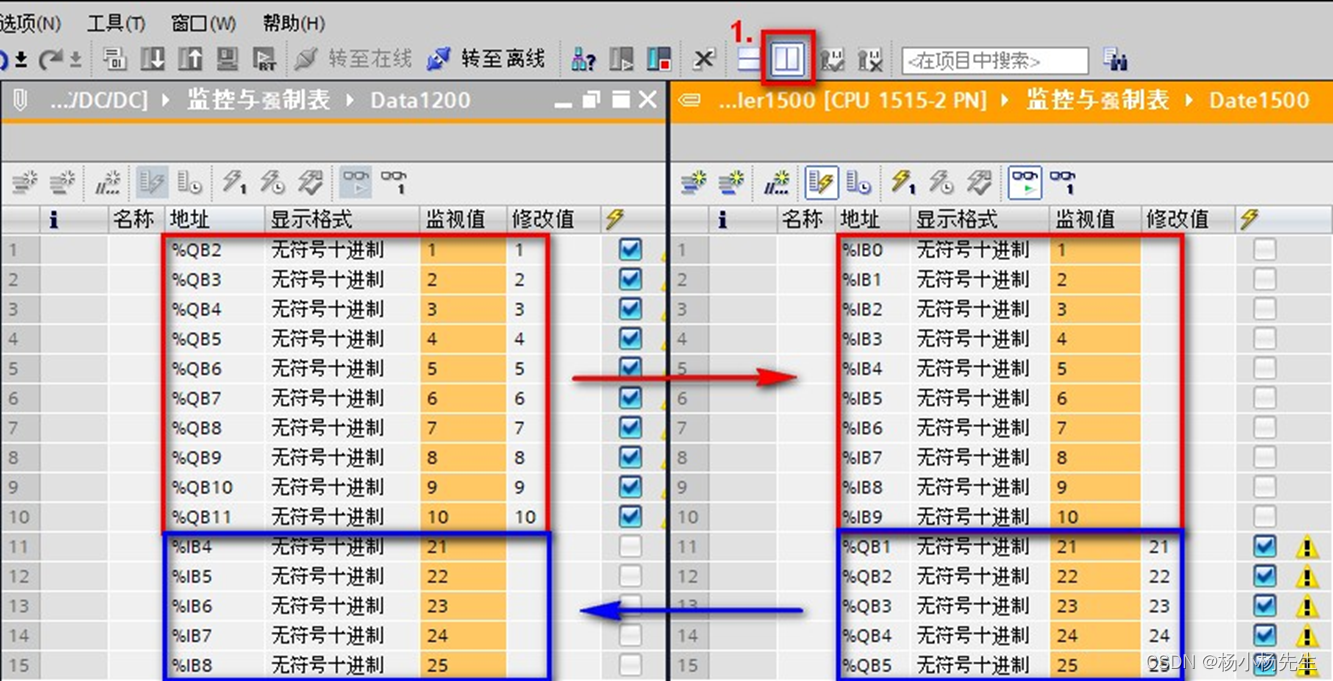This screenshot has height=681, width=1333.
Task: Show advanced setting columns in Date1500 toolbar
Action: click(858, 182)
